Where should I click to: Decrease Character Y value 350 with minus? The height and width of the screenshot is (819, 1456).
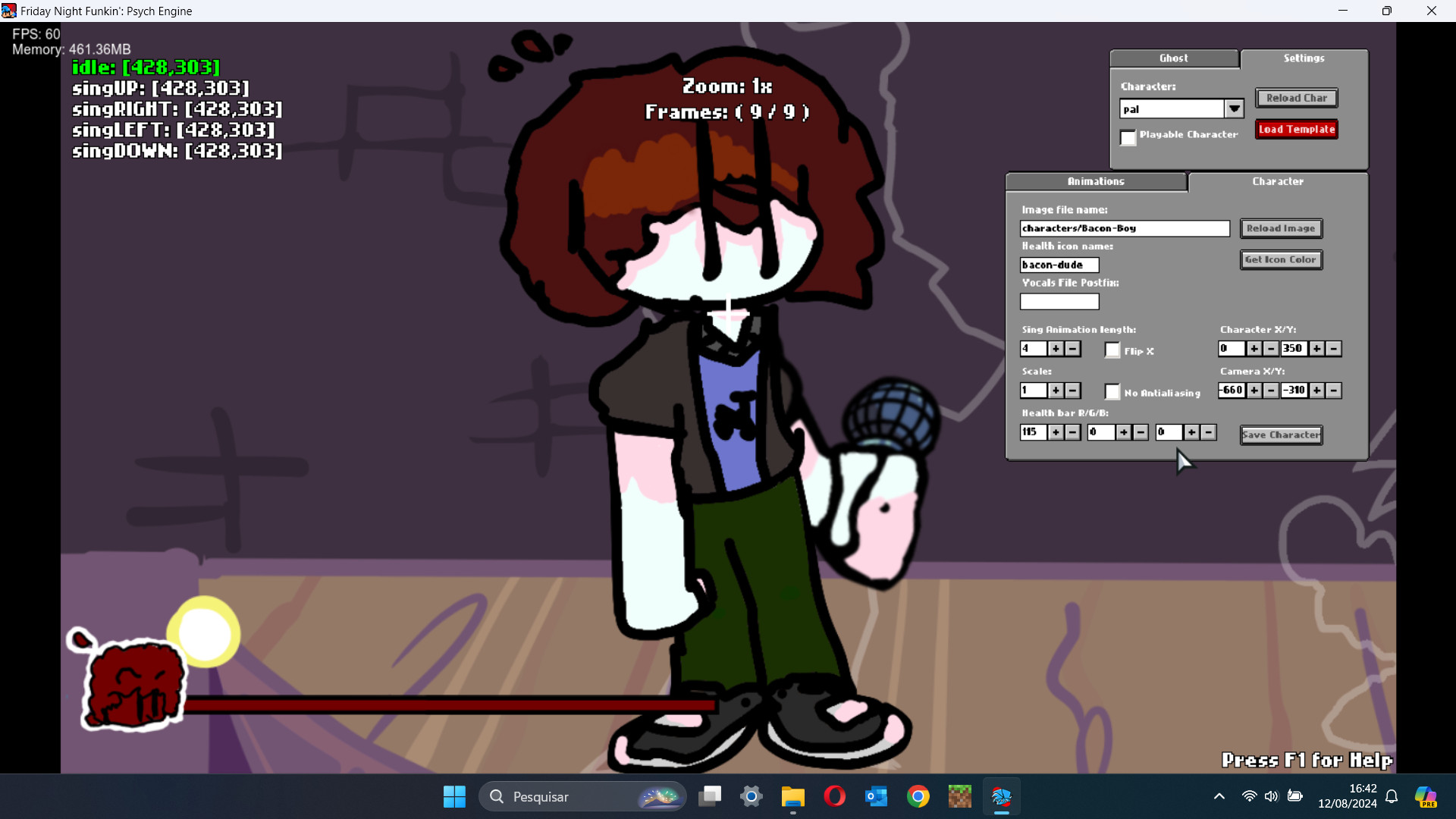point(1334,349)
